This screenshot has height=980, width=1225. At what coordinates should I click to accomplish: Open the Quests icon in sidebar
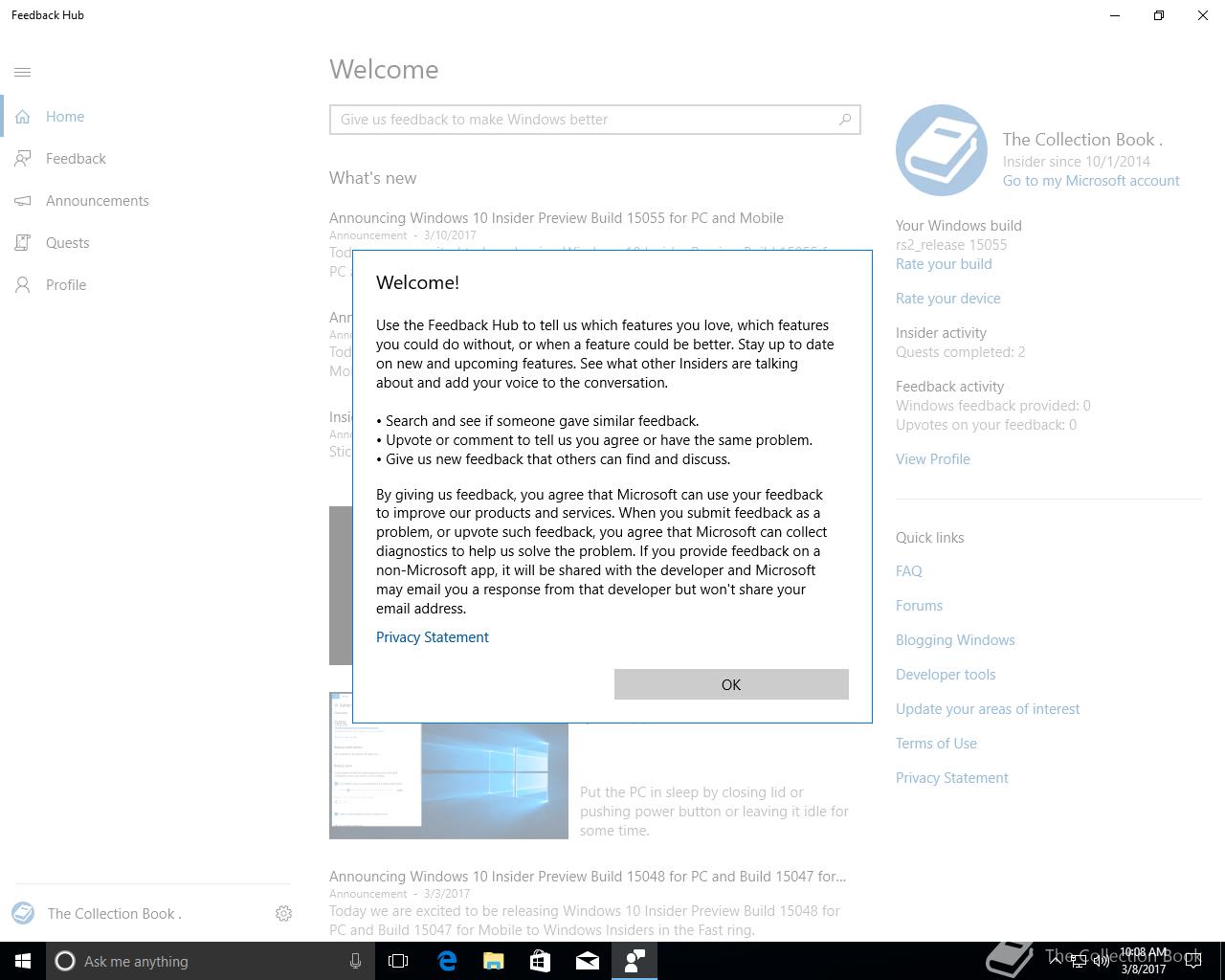[23, 243]
